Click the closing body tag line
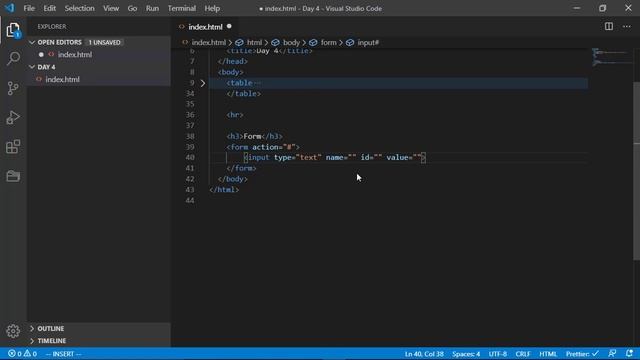Viewport: 640px width, 360px height. click(233, 179)
